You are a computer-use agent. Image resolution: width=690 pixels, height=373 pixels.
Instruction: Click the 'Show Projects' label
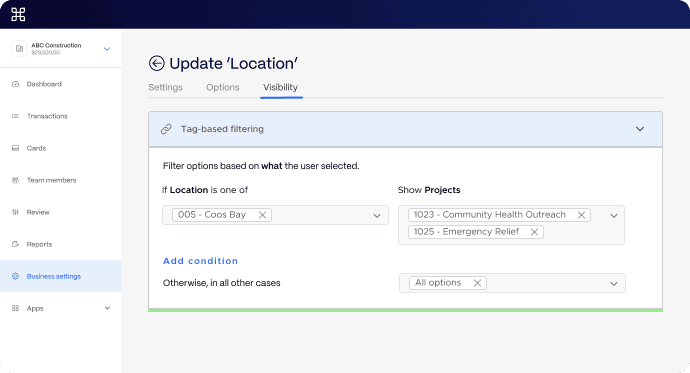(x=429, y=190)
